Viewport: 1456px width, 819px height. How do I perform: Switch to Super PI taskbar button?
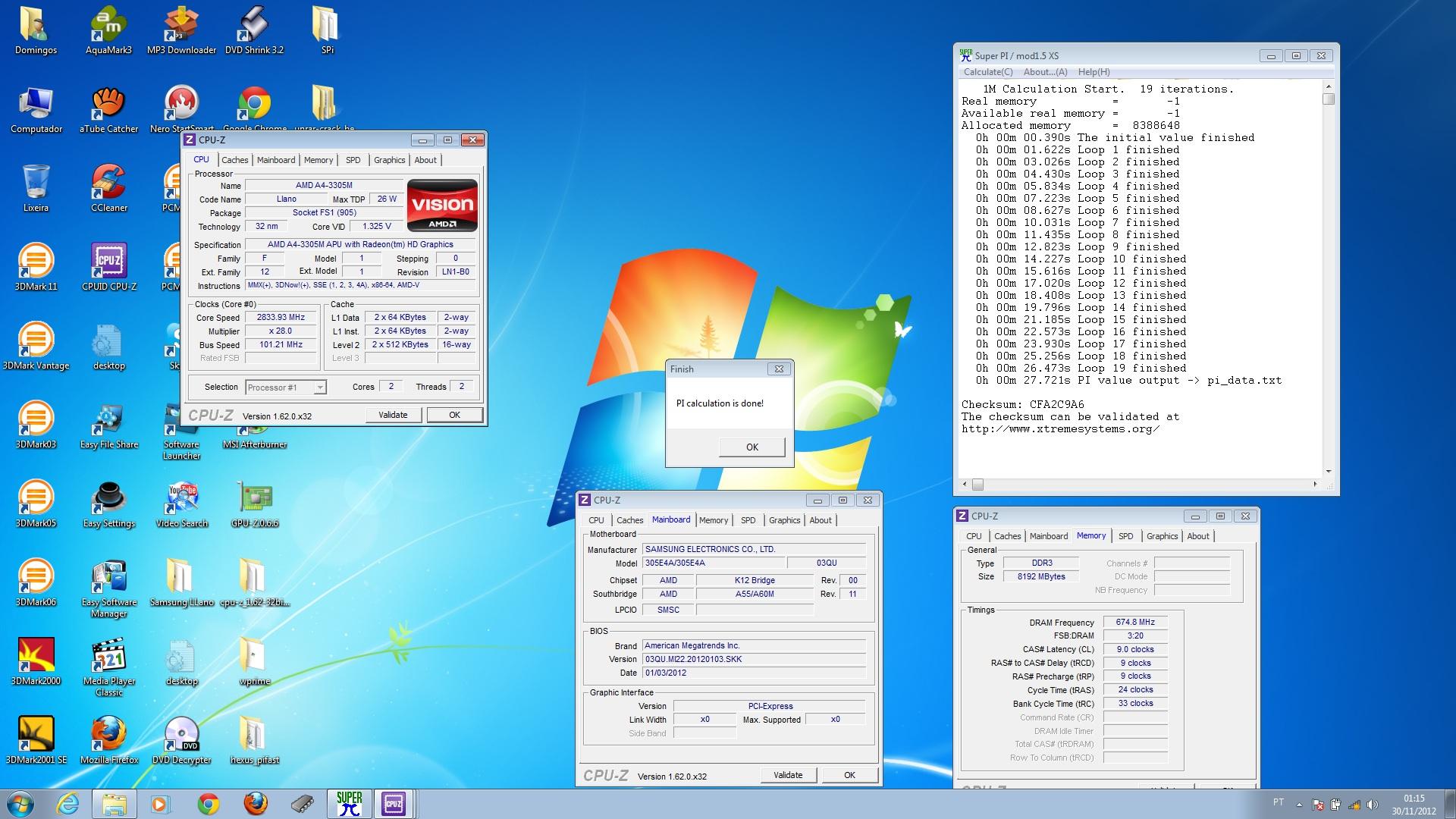tap(349, 804)
